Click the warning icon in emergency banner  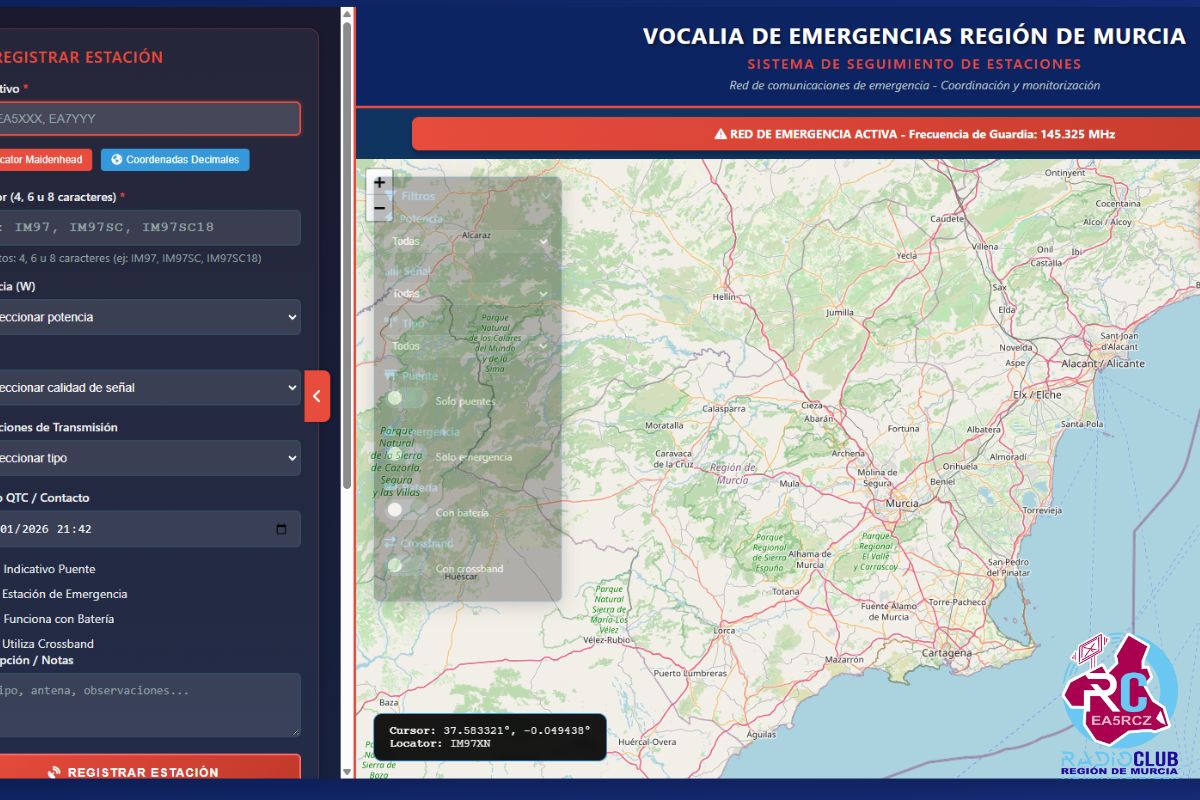click(720, 134)
